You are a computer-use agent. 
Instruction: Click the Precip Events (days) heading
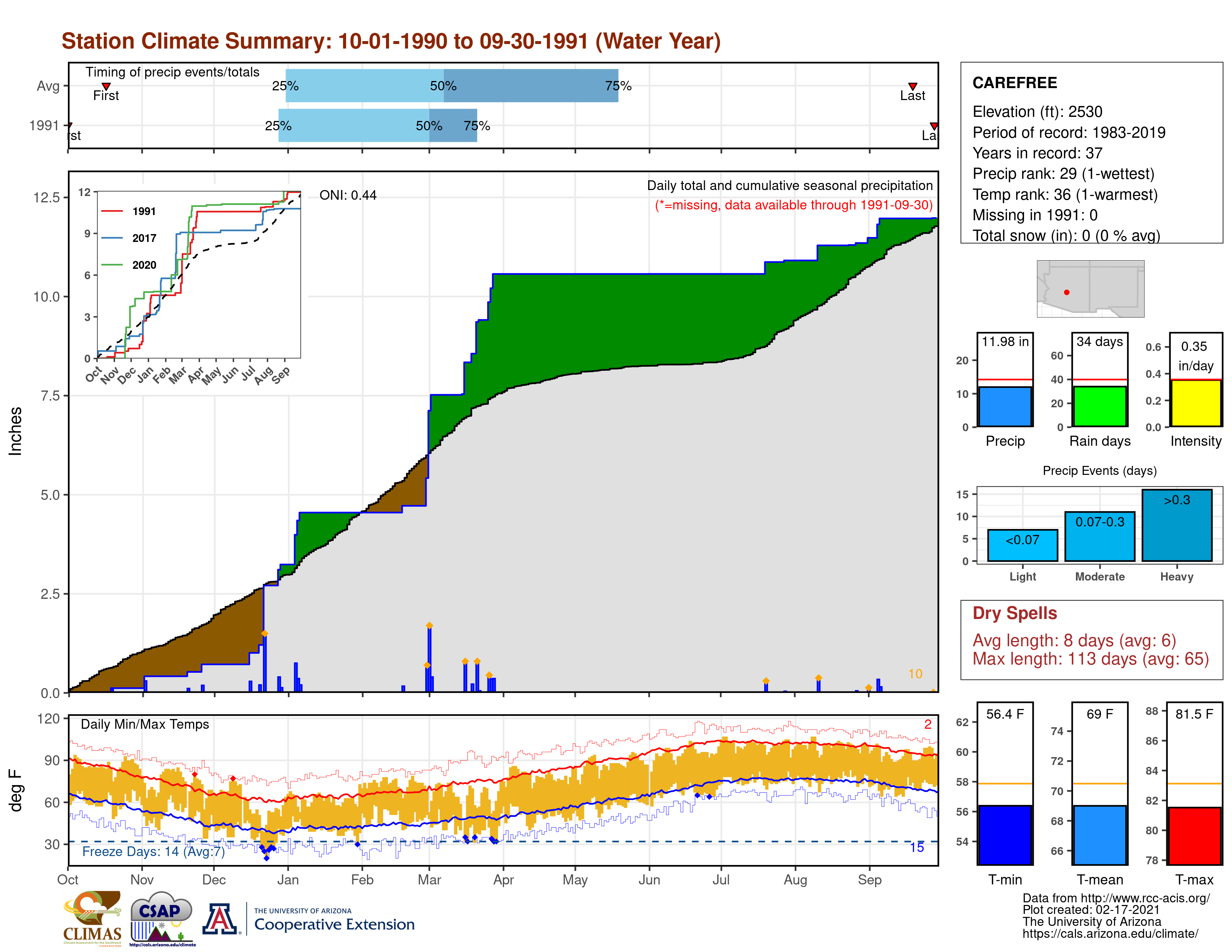[x=1099, y=470]
